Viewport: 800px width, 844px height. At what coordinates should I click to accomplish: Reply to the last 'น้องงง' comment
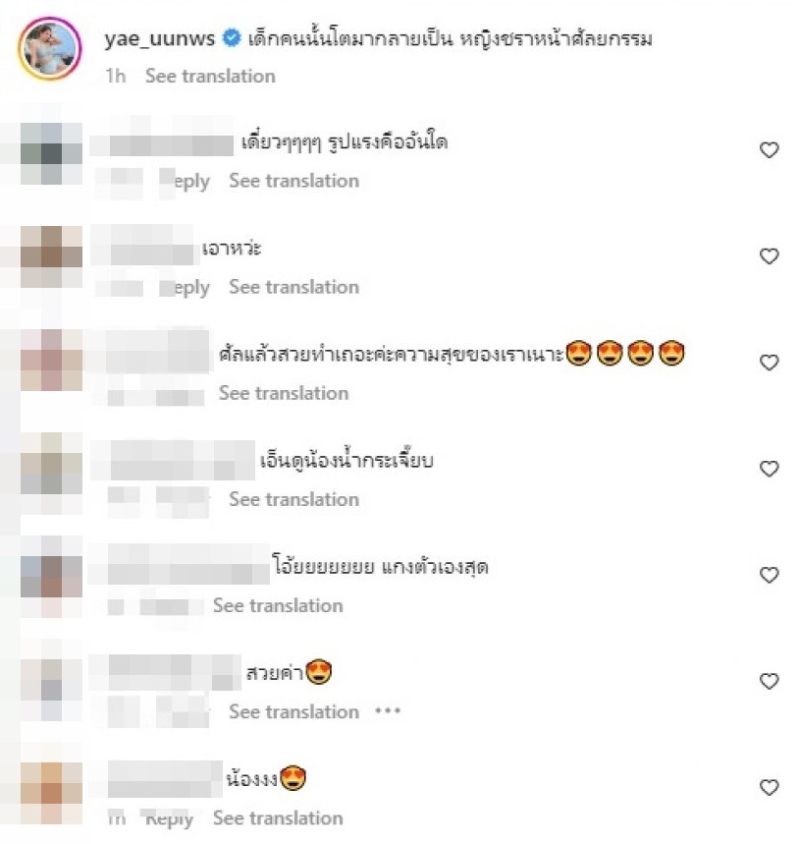click(169, 819)
